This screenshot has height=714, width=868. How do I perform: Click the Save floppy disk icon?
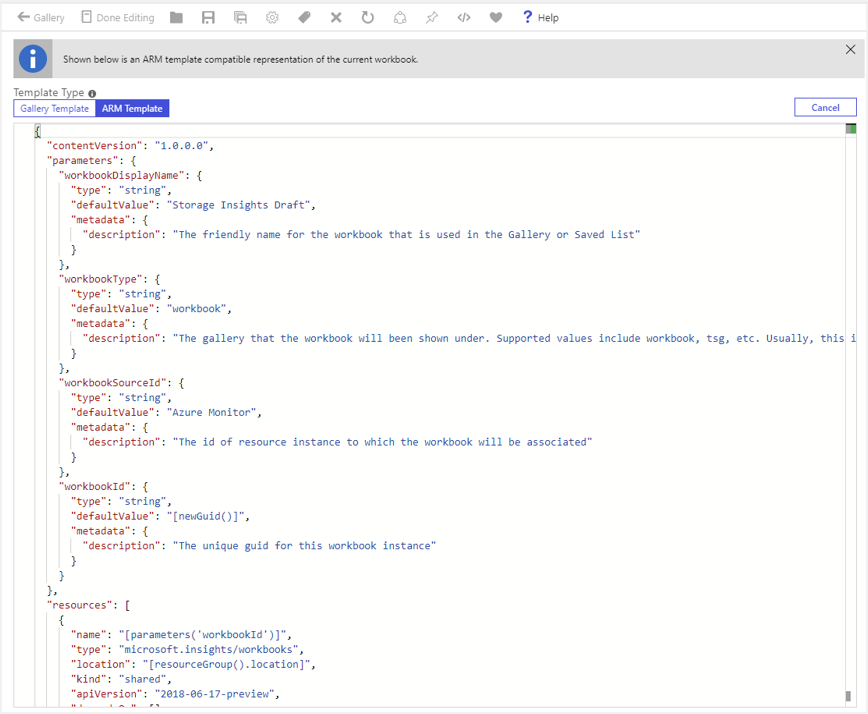click(x=208, y=18)
